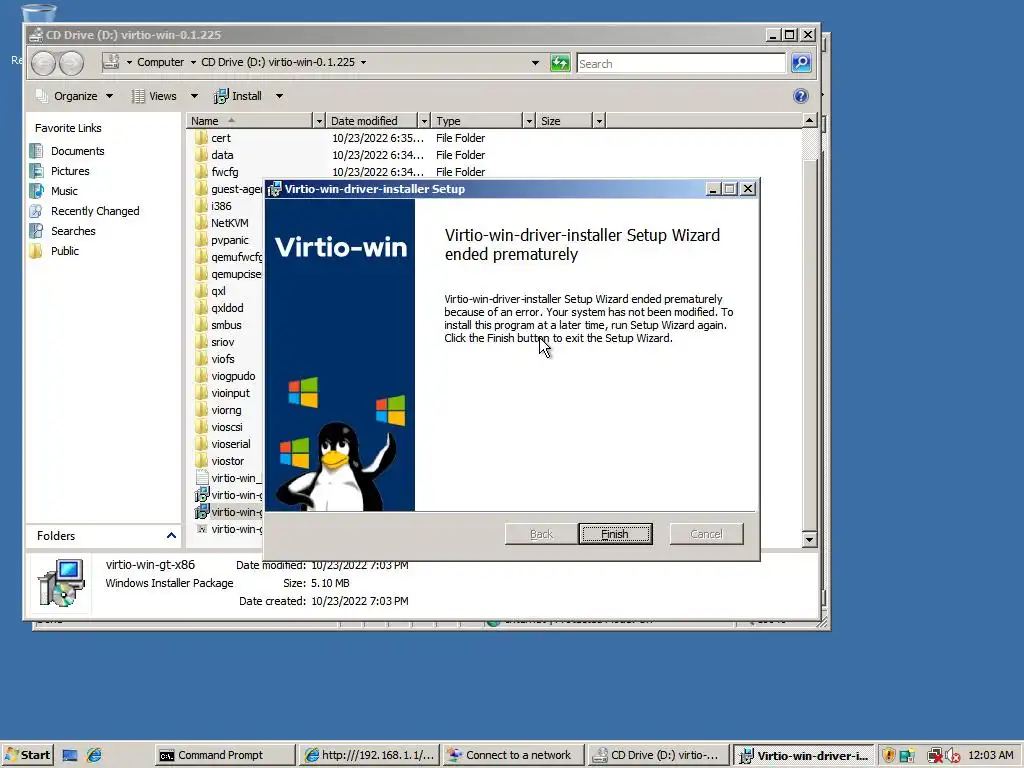Expand the Views dropdown arrow
The width and height of the screenshot is (1024, 768).
pos(194,96)
